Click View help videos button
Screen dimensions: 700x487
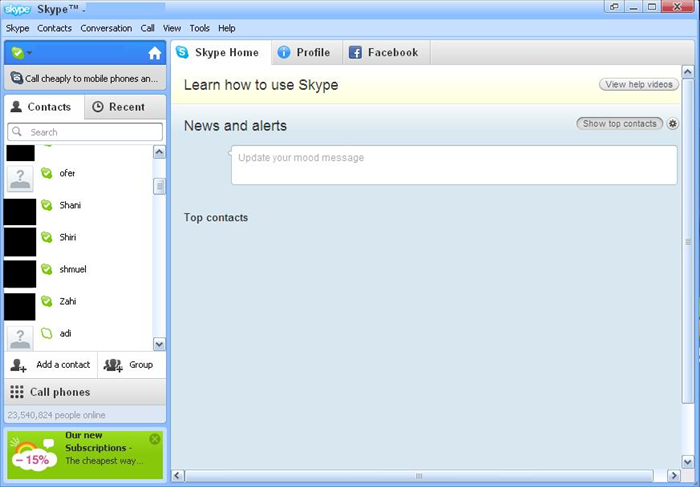(639, 84)
